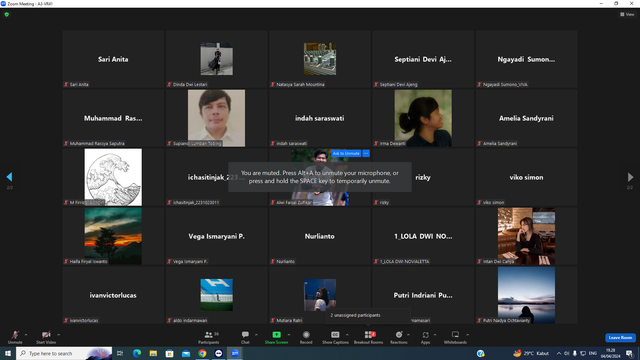The height and width of the screenshot is (360, 640).
Task: Select Supiandi Lumban Tobing's profile photo tile
Action: pyautogui.click(x=216, y=118)
